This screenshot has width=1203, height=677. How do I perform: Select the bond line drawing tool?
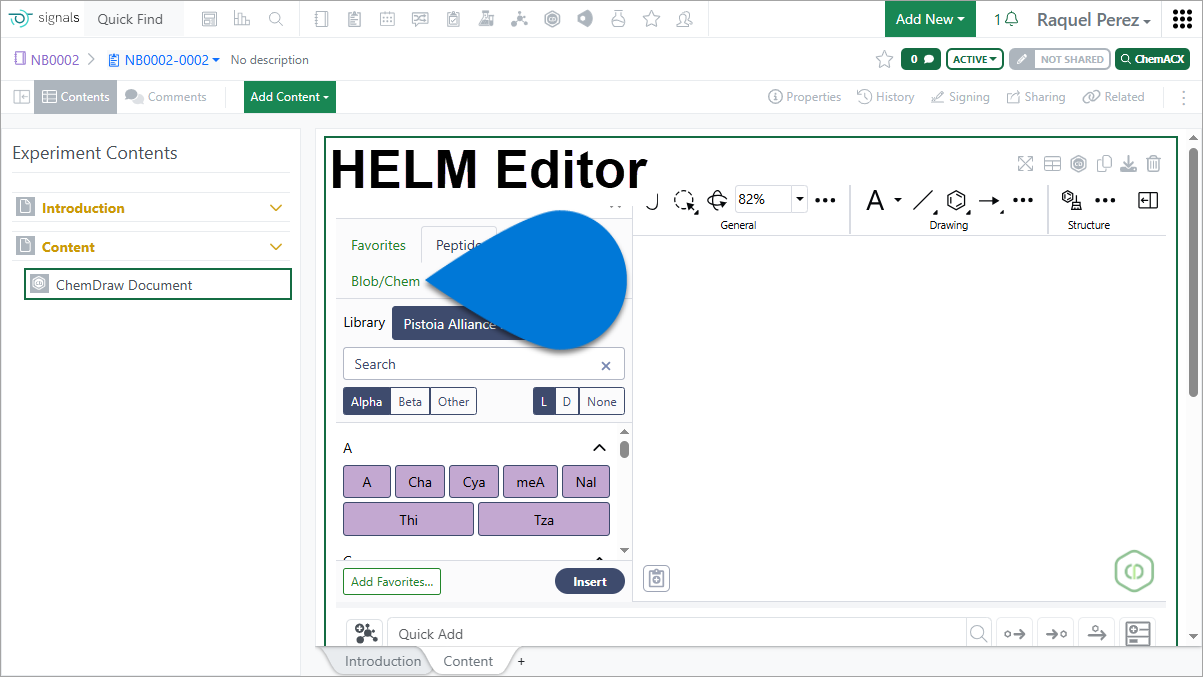pos(923,200)
